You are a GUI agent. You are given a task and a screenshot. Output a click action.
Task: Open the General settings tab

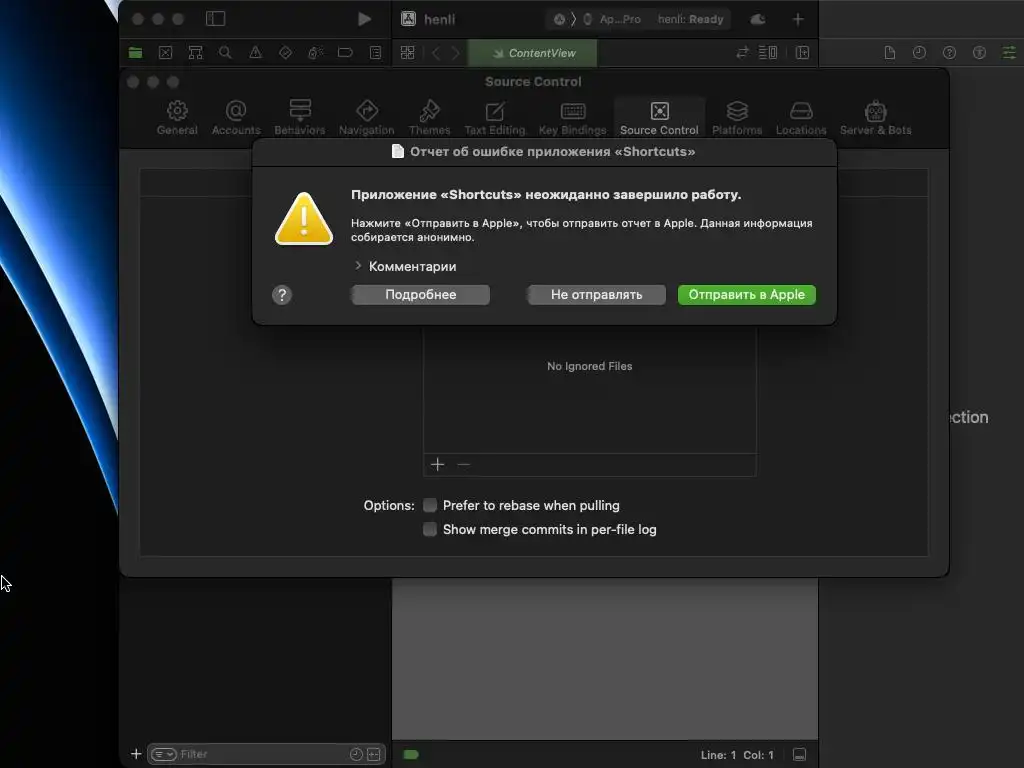click(177, 118)
